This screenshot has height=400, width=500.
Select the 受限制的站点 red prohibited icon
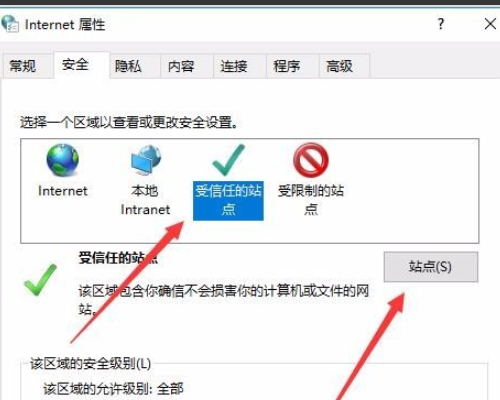[311, 160]
